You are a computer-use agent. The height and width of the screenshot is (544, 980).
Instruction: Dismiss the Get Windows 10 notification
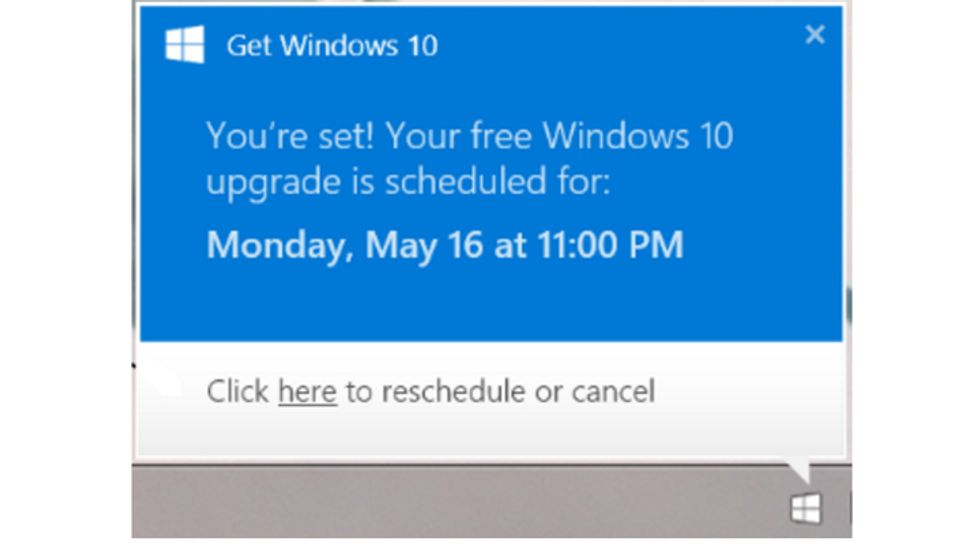[814, 34]
